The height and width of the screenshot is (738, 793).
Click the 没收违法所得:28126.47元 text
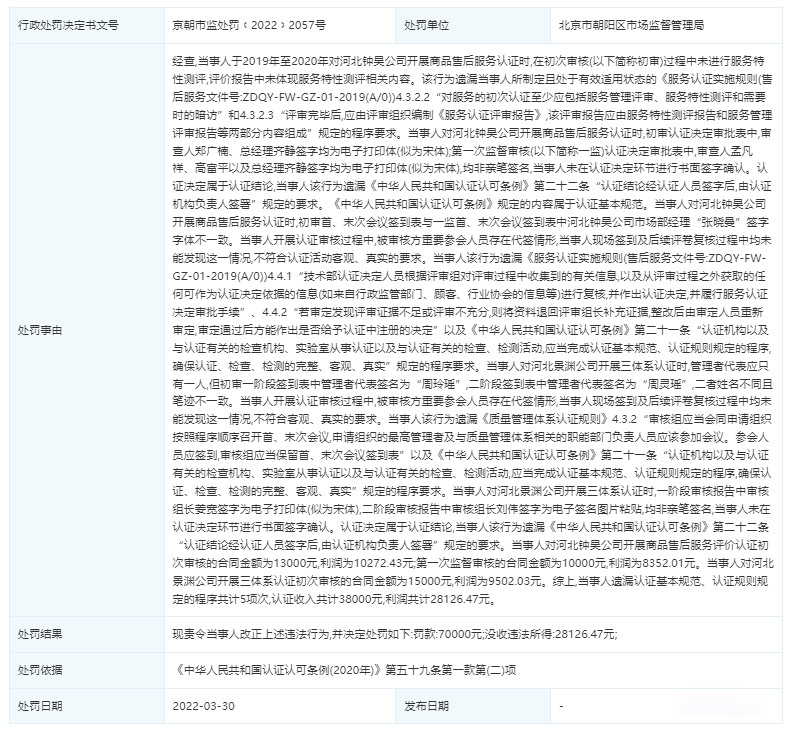point(547,634)
